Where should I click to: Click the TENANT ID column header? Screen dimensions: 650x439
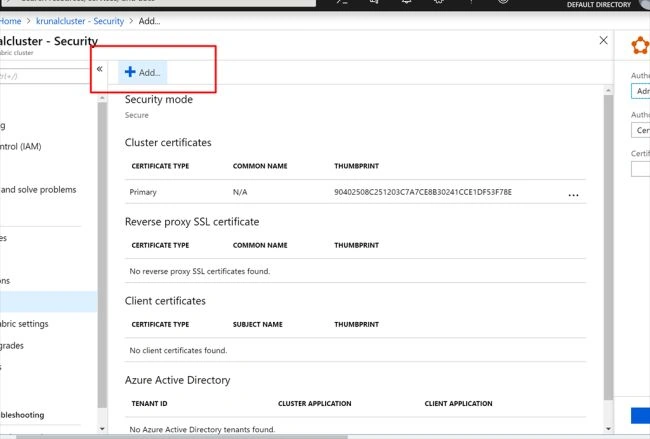tap(149, 403)
